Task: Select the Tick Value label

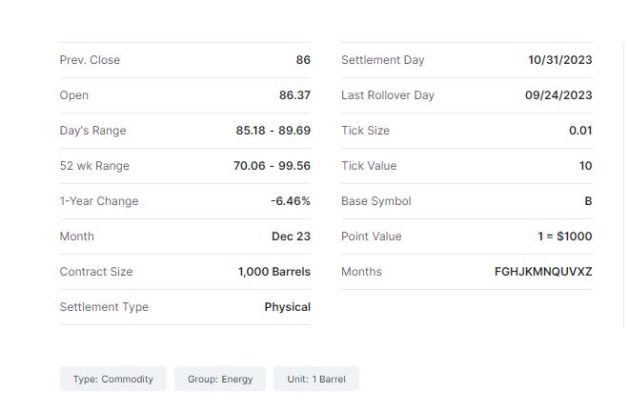Action: (368, 166)
